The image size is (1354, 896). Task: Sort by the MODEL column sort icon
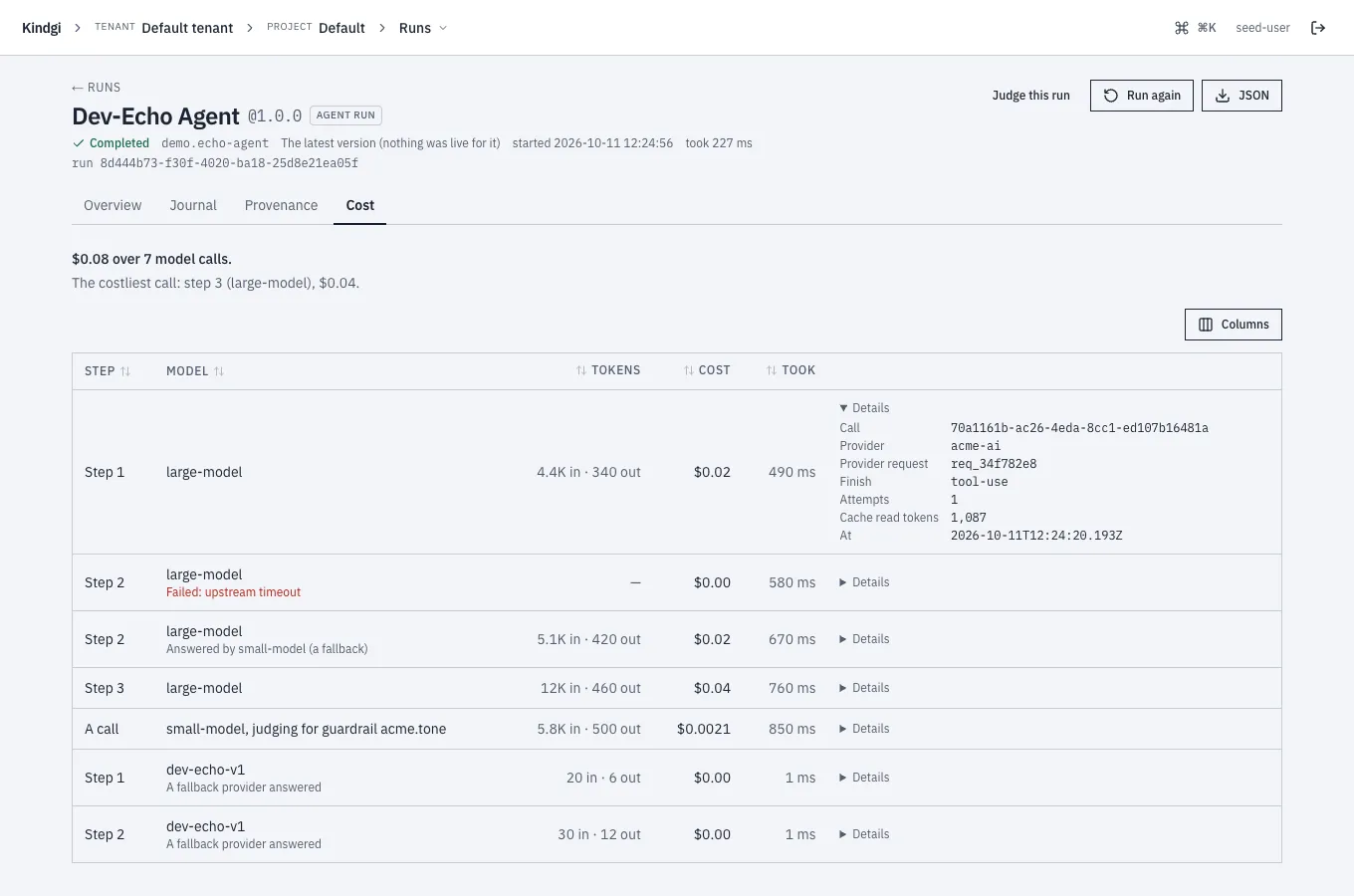click(x=219, y=371)
